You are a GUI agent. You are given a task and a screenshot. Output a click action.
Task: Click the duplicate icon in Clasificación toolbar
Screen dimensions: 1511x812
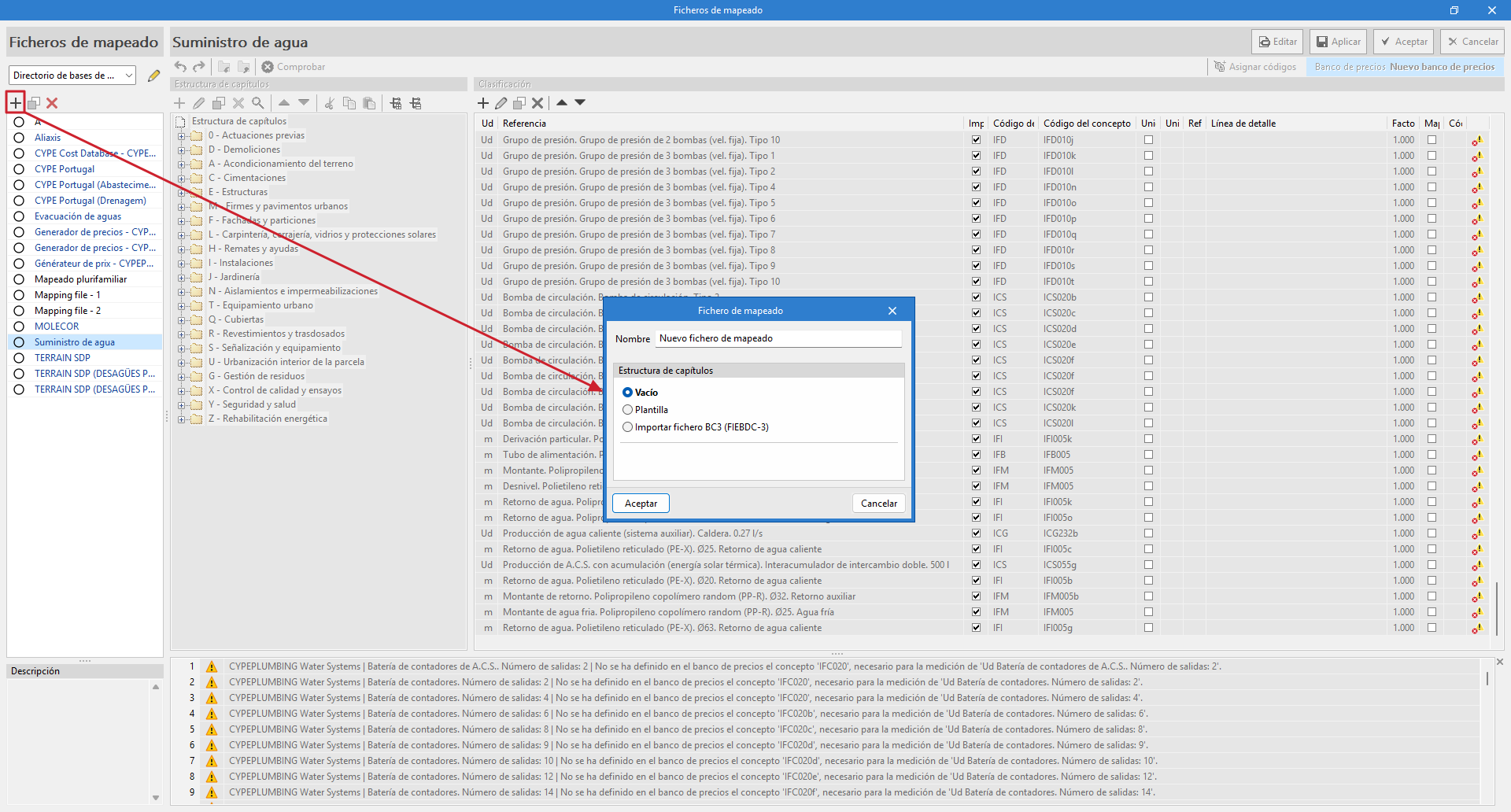click(x=519, y=103)
